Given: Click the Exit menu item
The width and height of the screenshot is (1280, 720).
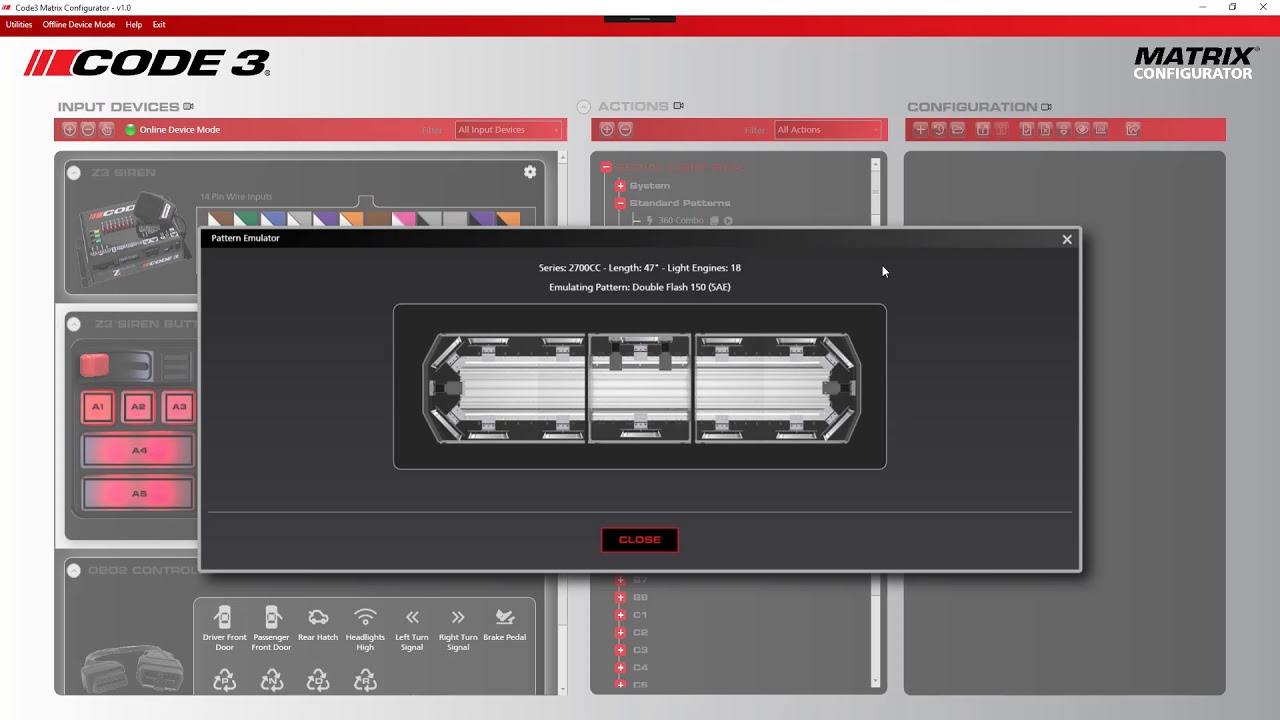Looking at the screenshot, I should [159, 24].
